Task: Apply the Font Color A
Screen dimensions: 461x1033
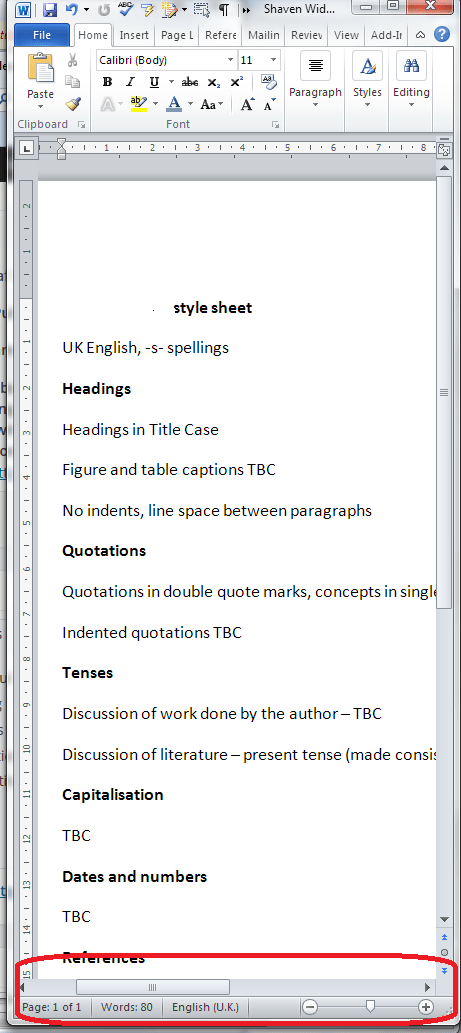Action: (x=175, y=104)
